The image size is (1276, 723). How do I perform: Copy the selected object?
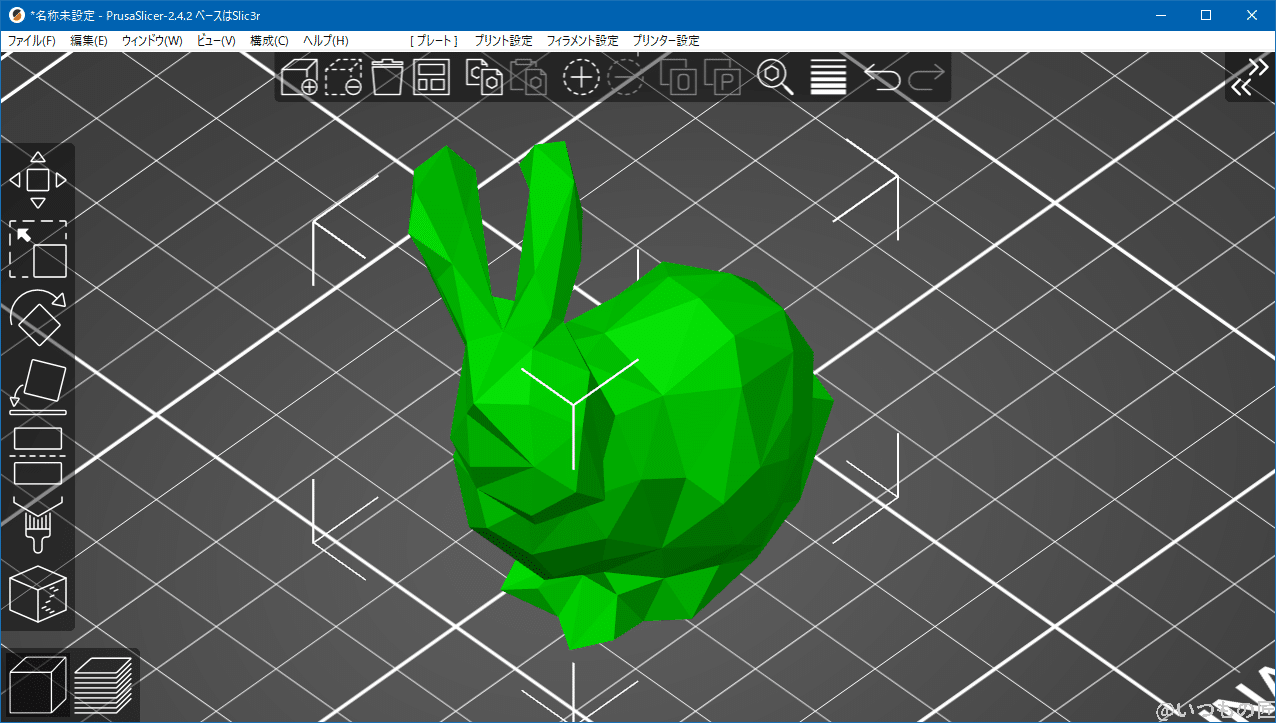[485, 77]
